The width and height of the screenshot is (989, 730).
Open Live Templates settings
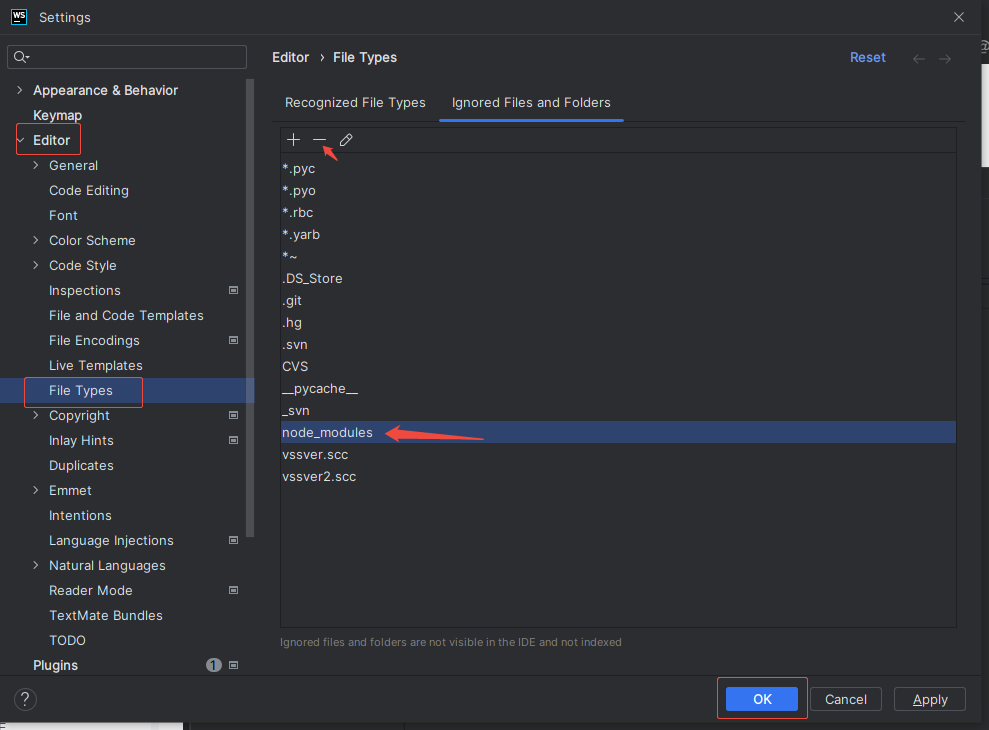coord(96,365)
